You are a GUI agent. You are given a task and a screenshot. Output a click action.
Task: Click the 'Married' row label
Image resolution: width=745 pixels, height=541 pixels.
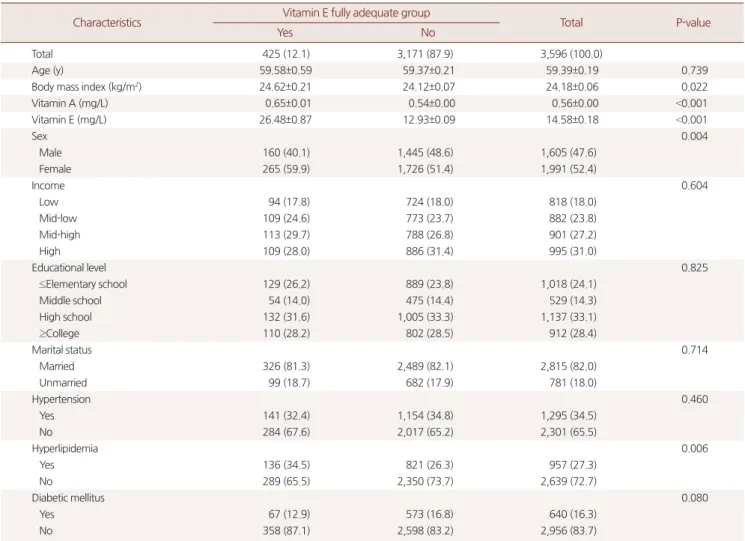pyautogui.click(x=57, y=366)
